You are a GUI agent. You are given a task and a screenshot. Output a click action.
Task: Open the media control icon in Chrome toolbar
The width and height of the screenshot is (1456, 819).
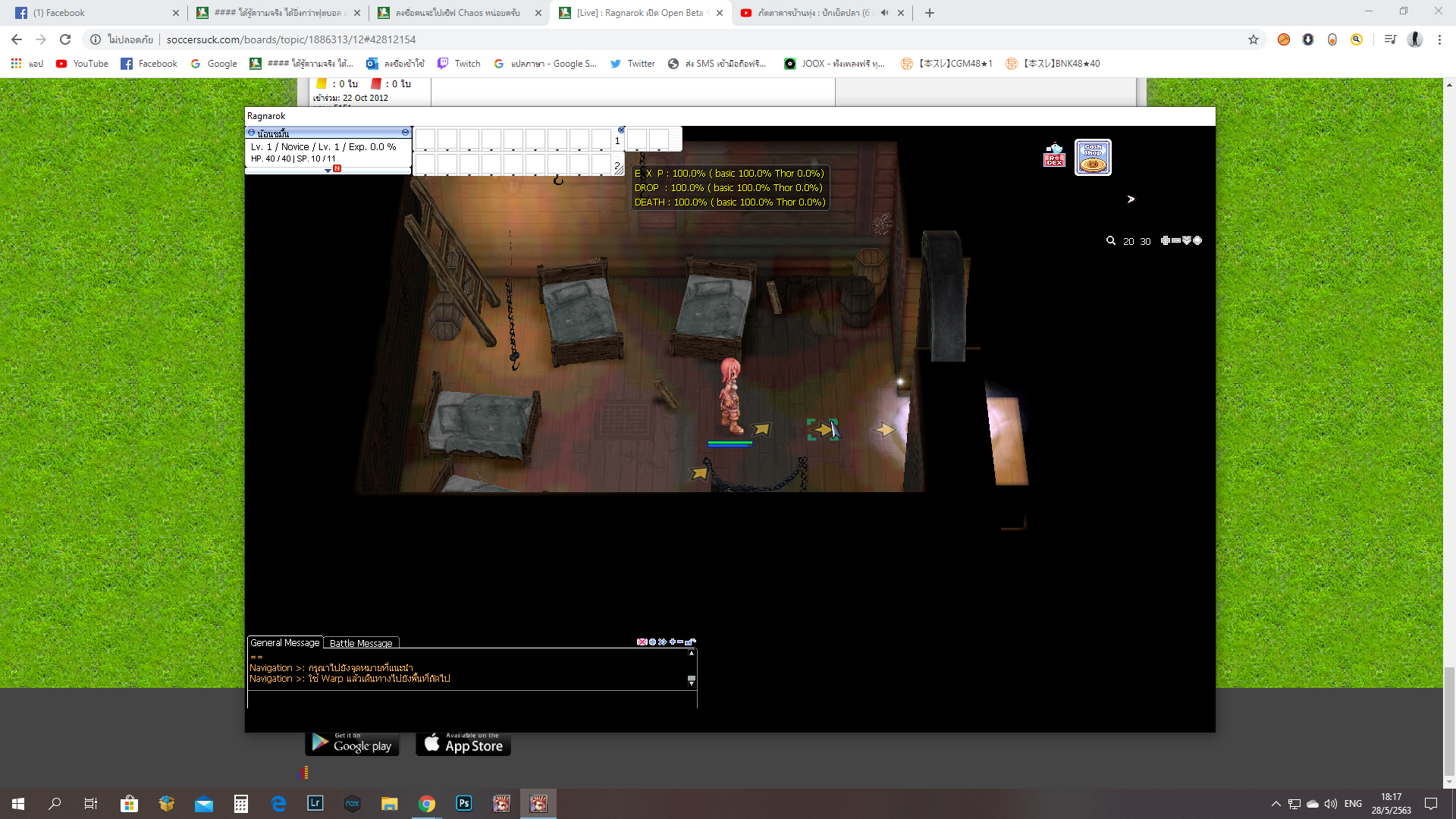[1390, 39]
